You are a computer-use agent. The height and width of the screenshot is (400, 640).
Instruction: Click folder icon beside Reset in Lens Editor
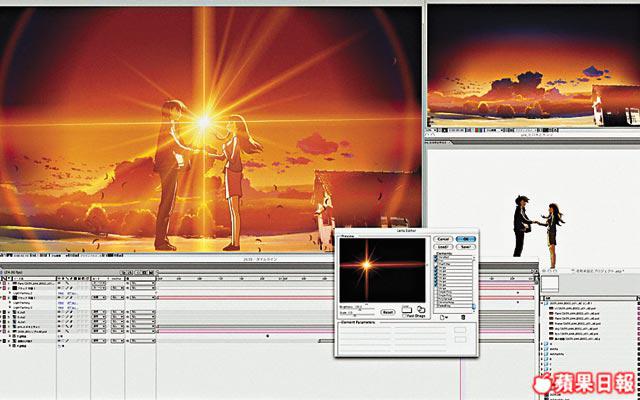point(407,310)
